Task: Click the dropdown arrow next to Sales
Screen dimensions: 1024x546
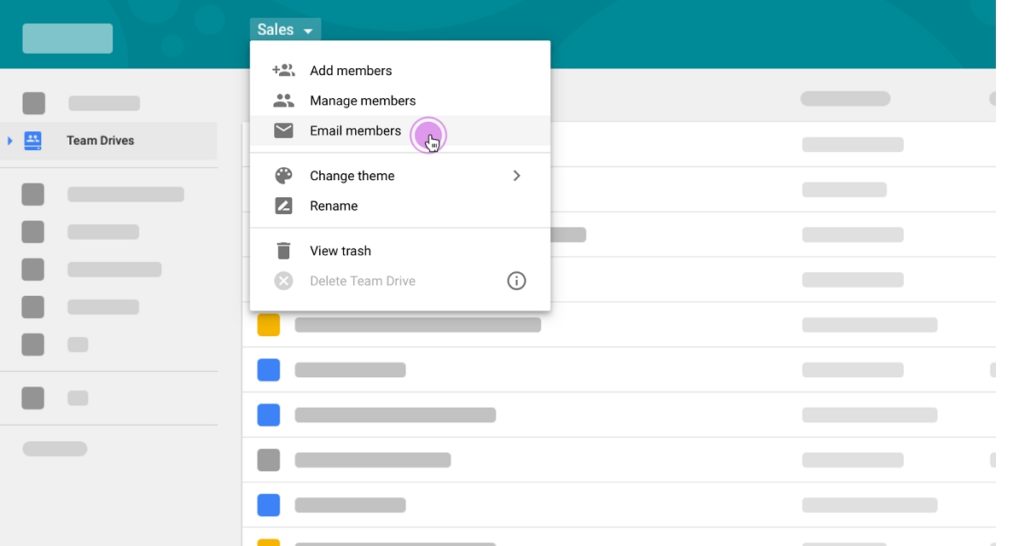Action: [x=308, y=31]
